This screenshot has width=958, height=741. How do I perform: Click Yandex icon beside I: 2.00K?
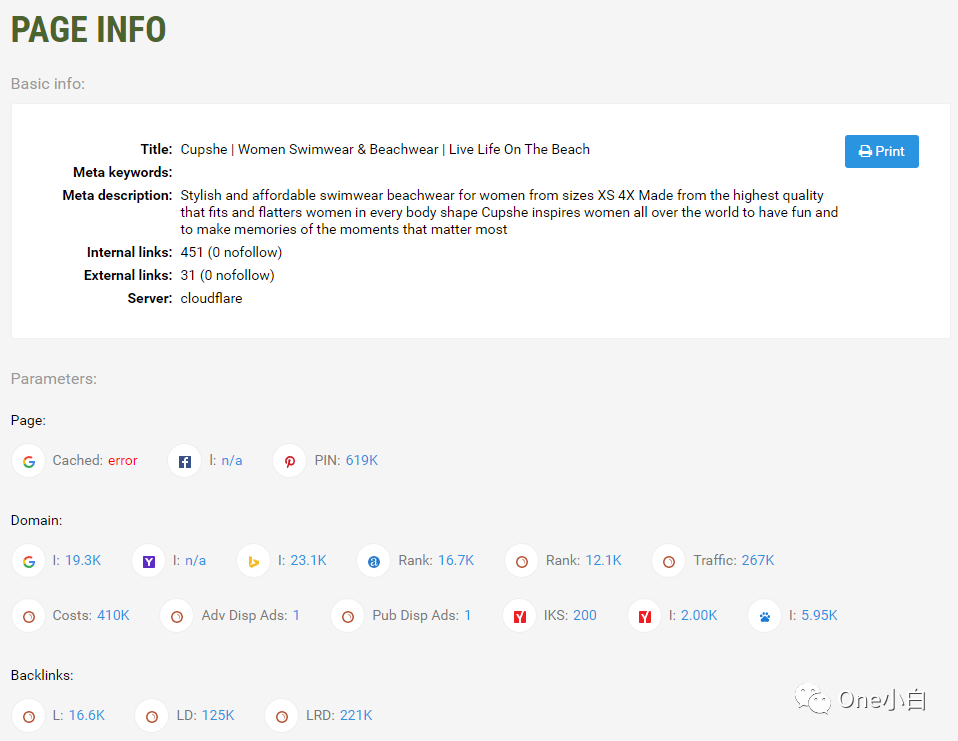[645, 616]
